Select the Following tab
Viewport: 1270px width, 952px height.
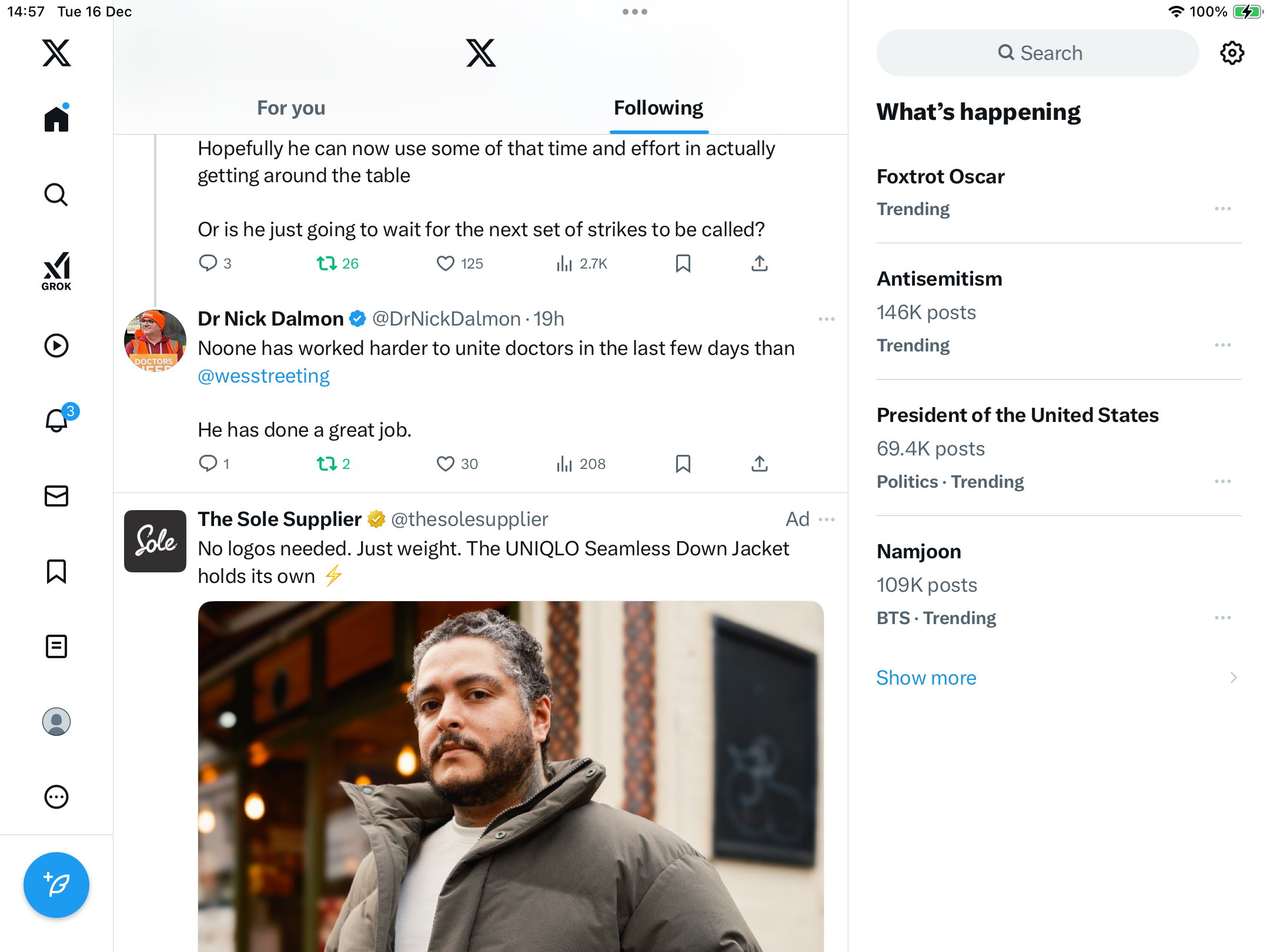[x=659, y=108]
